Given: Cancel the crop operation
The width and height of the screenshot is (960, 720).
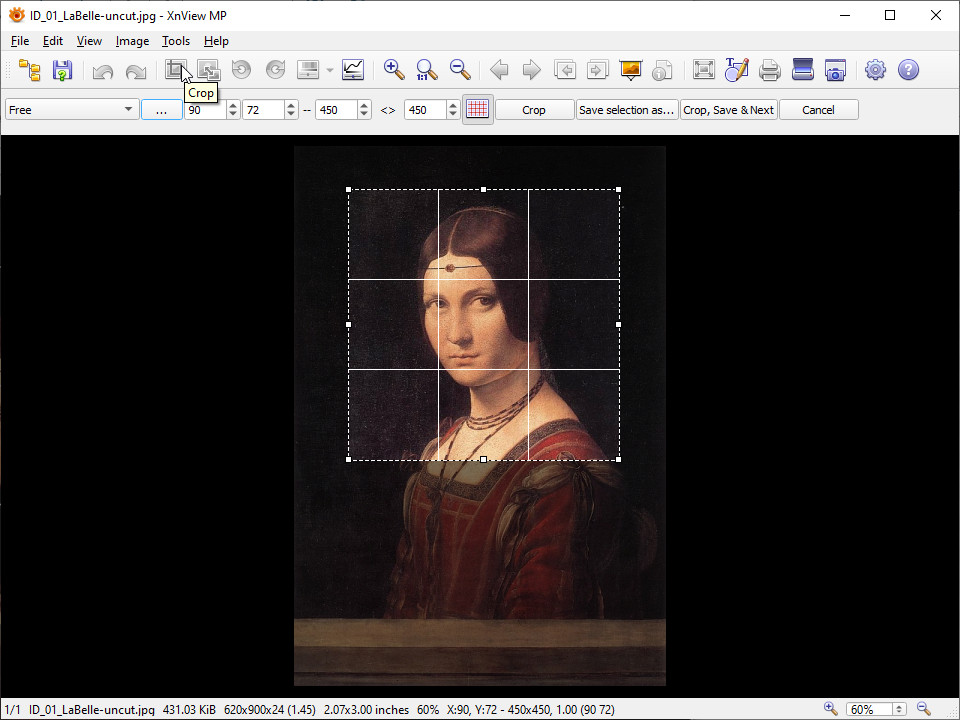Looking at the screenshot, I should pos(819,110).
